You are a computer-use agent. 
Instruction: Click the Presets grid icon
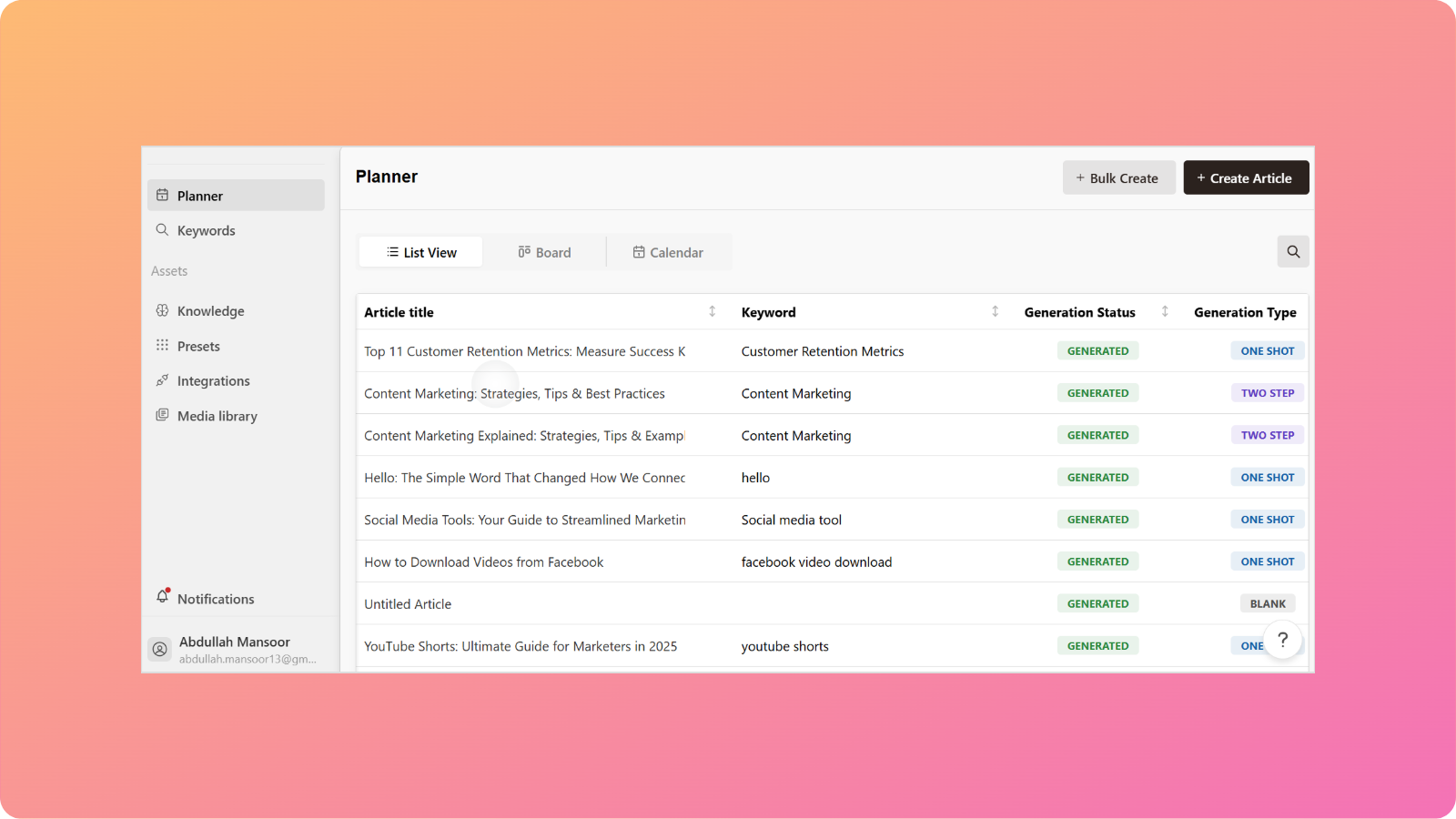click(162, 346)
